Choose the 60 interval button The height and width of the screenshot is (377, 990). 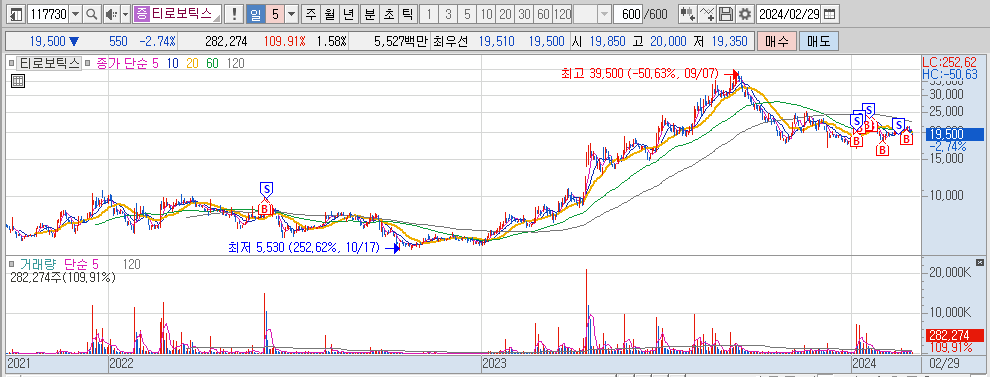(x=543, y=14)
